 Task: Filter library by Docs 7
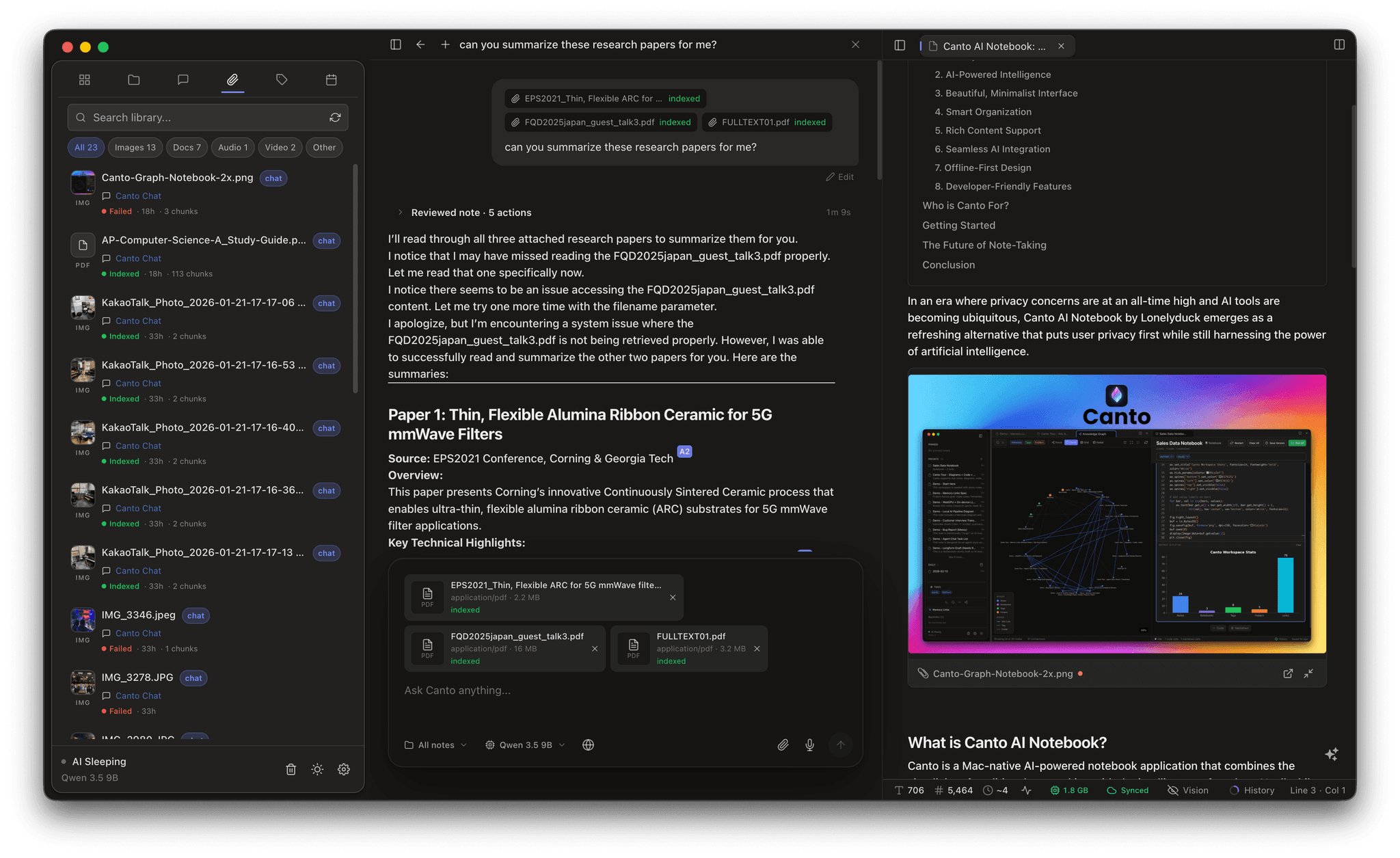coord(187,148)
